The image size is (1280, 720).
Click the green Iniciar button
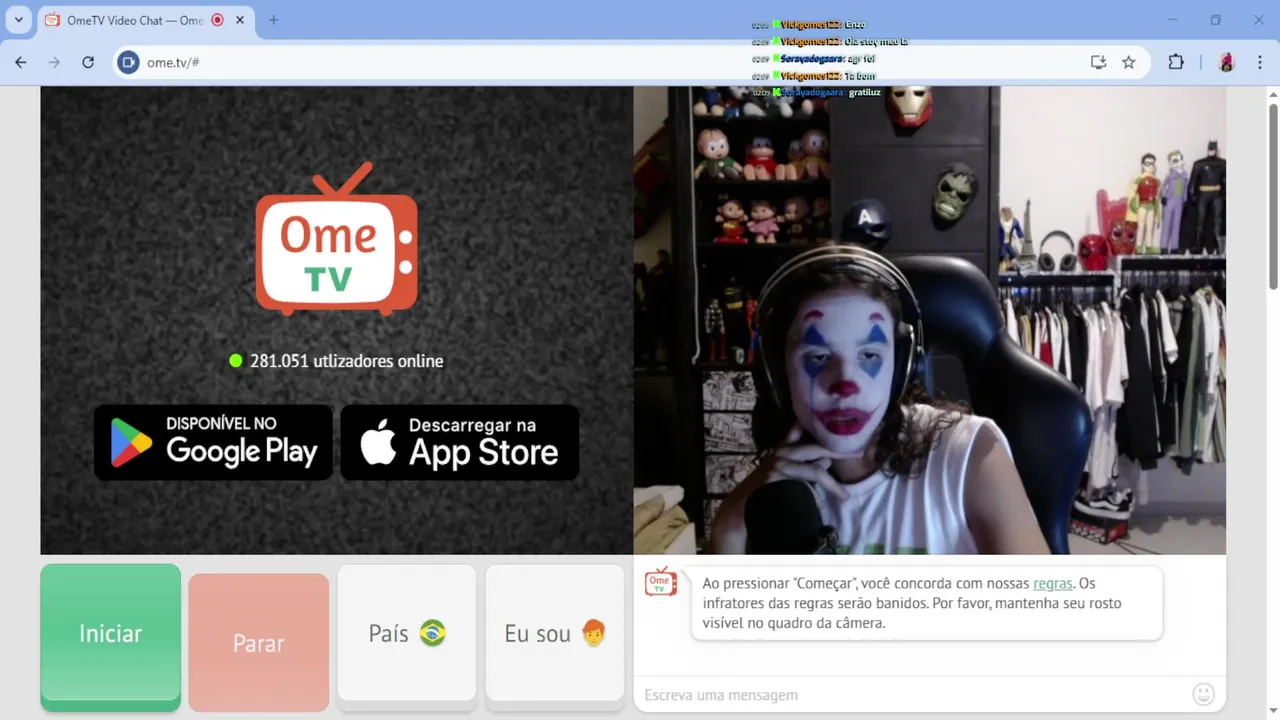pyautogui.click(x=110, y=633)
